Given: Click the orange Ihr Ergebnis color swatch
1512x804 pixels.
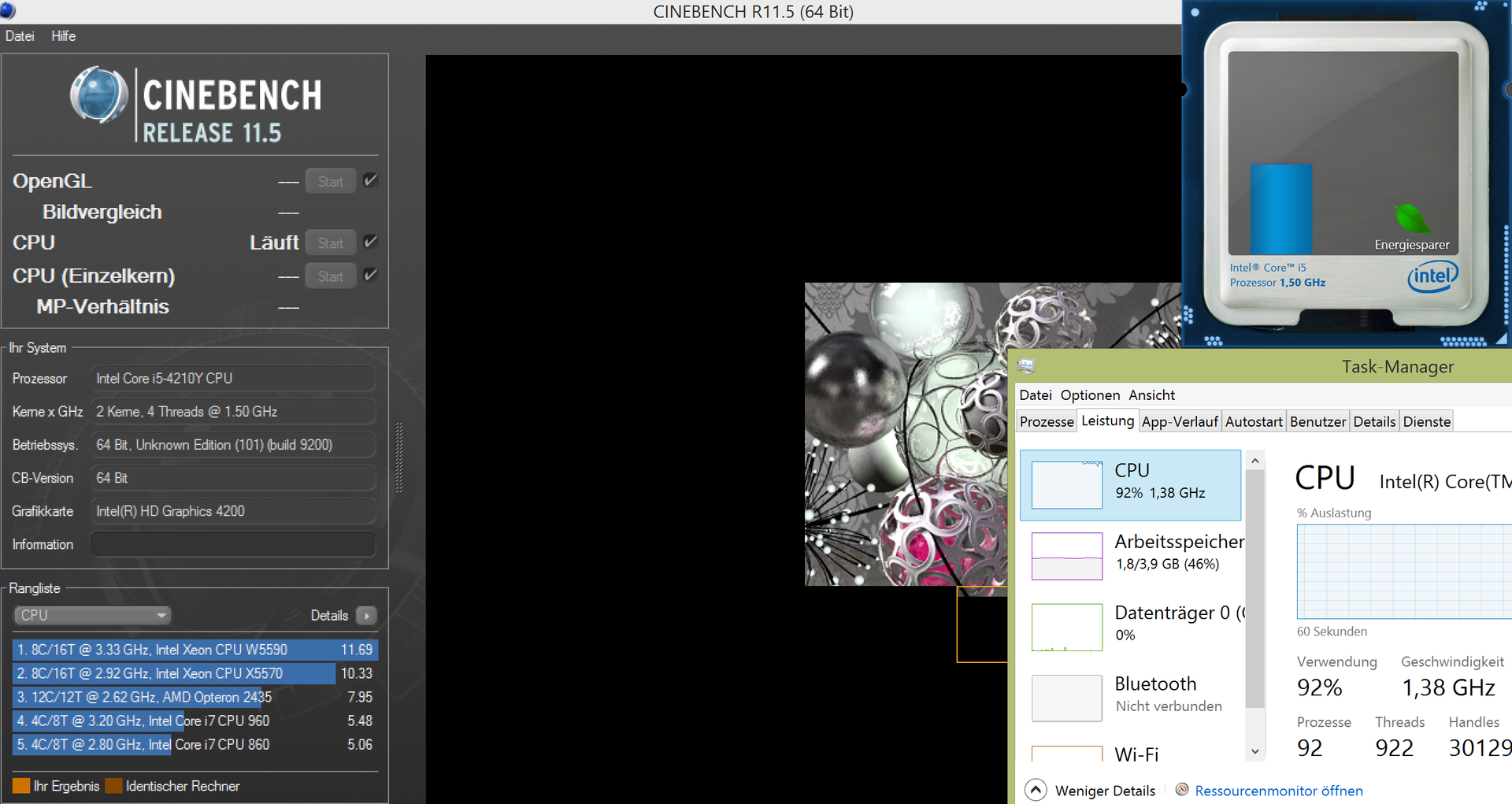Looking at the screenshot, I should [21, 786].
